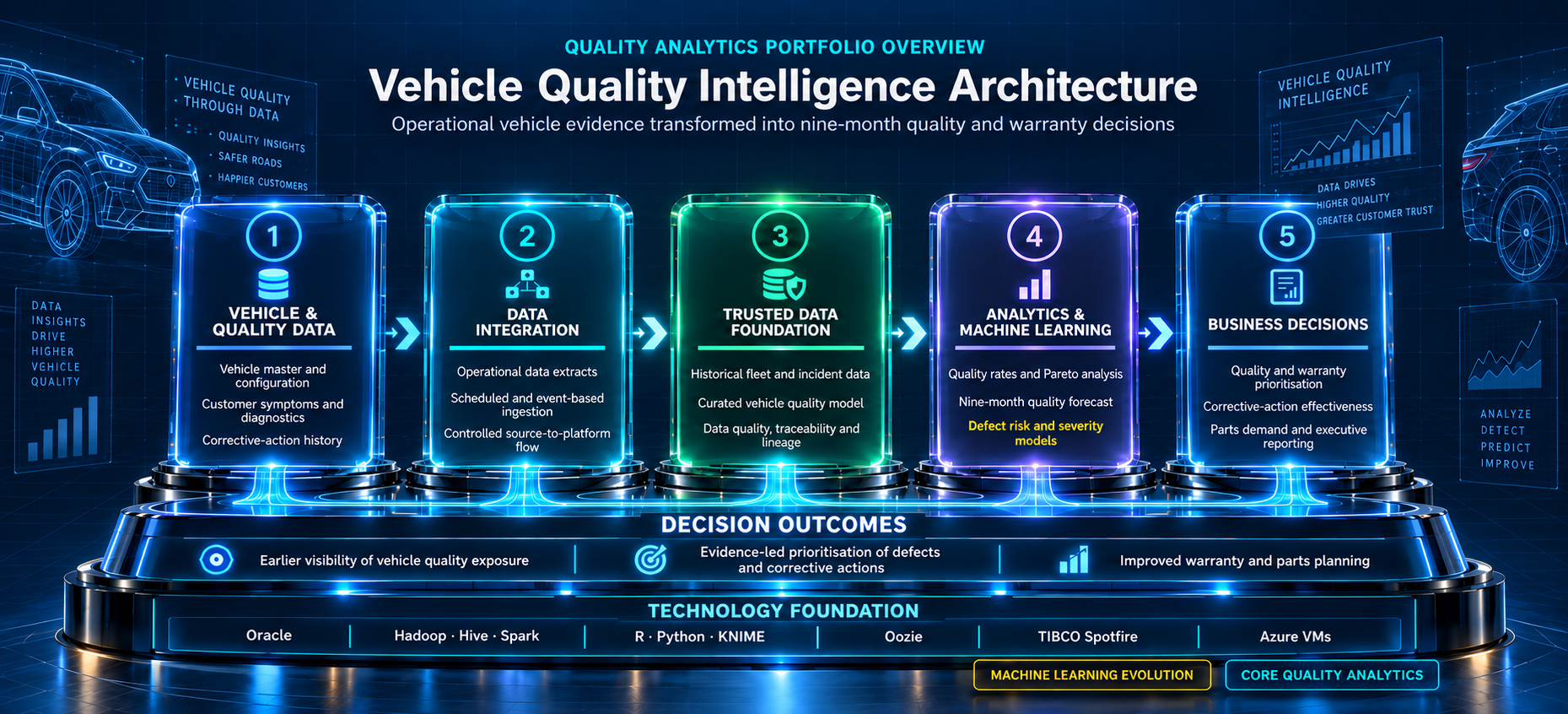1568x714 pixels.
Task: Click Earlier visibility of vehicle quality exposure
Action: tap(394, 560)
